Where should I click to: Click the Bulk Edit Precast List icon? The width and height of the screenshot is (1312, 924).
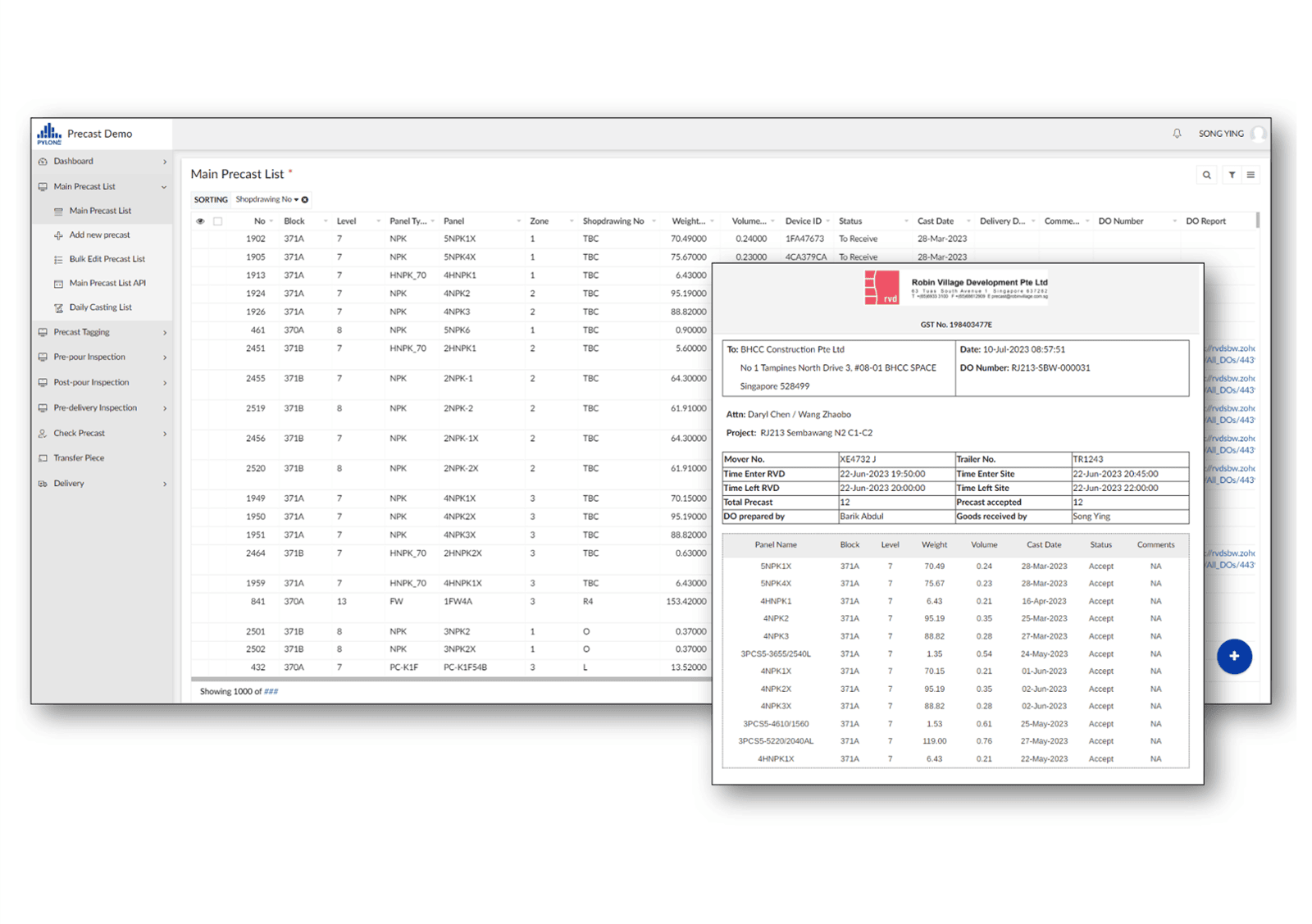coord(58,259)
